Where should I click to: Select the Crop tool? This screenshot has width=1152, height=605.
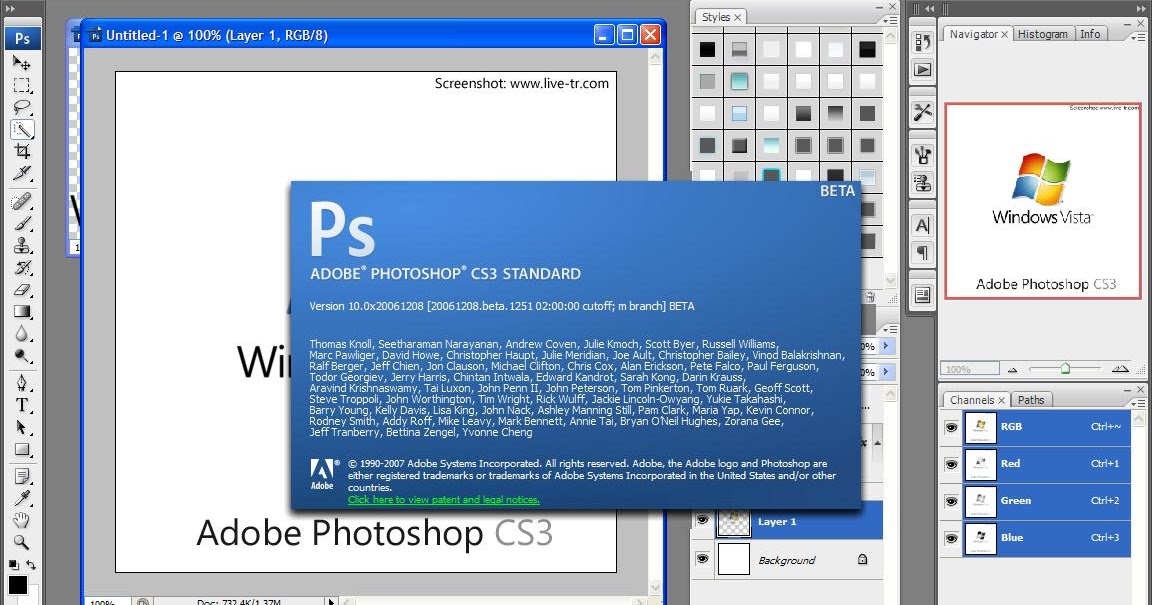point(22,151)
